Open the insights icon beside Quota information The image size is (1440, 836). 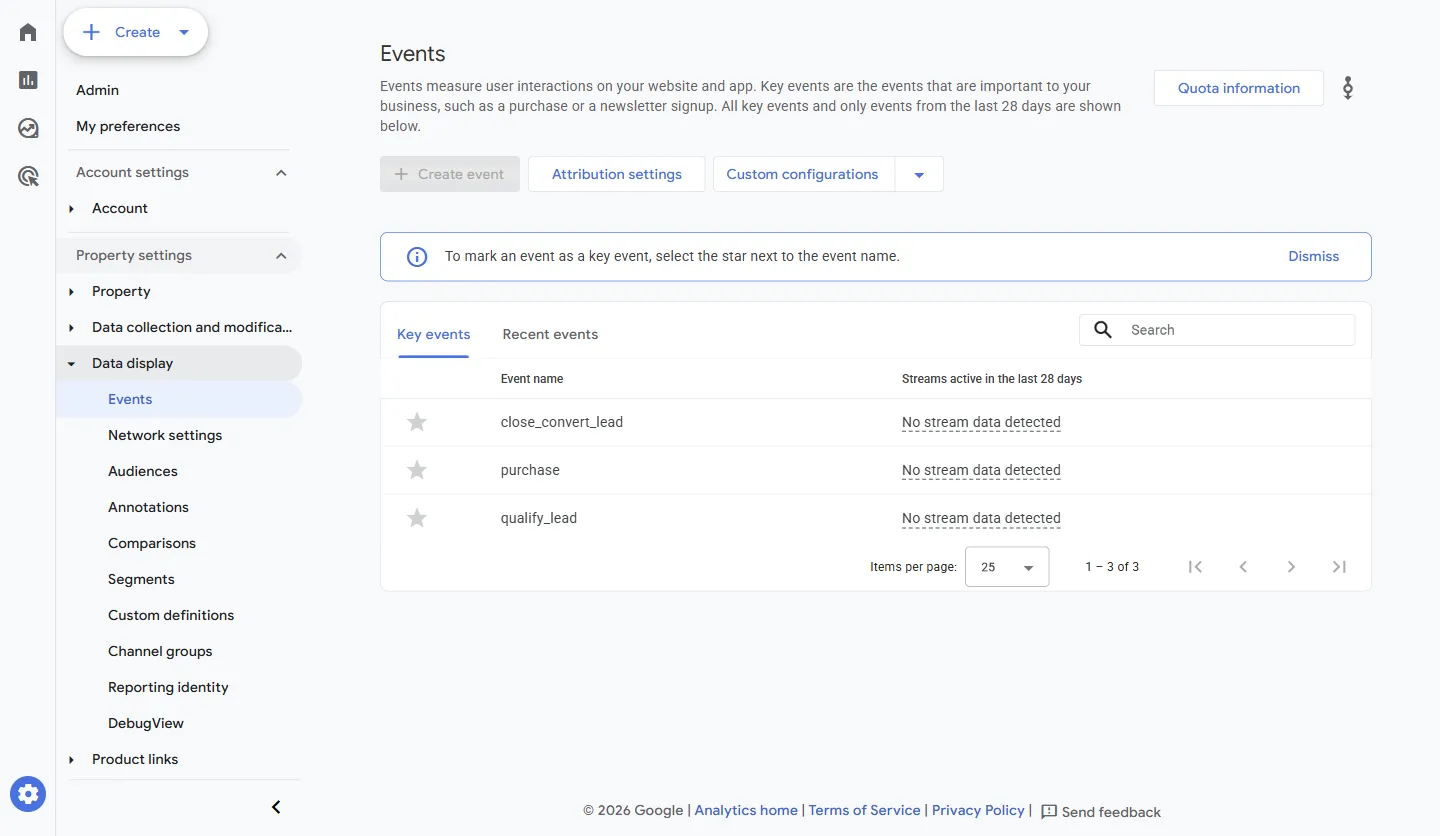tap(1348, 88)
